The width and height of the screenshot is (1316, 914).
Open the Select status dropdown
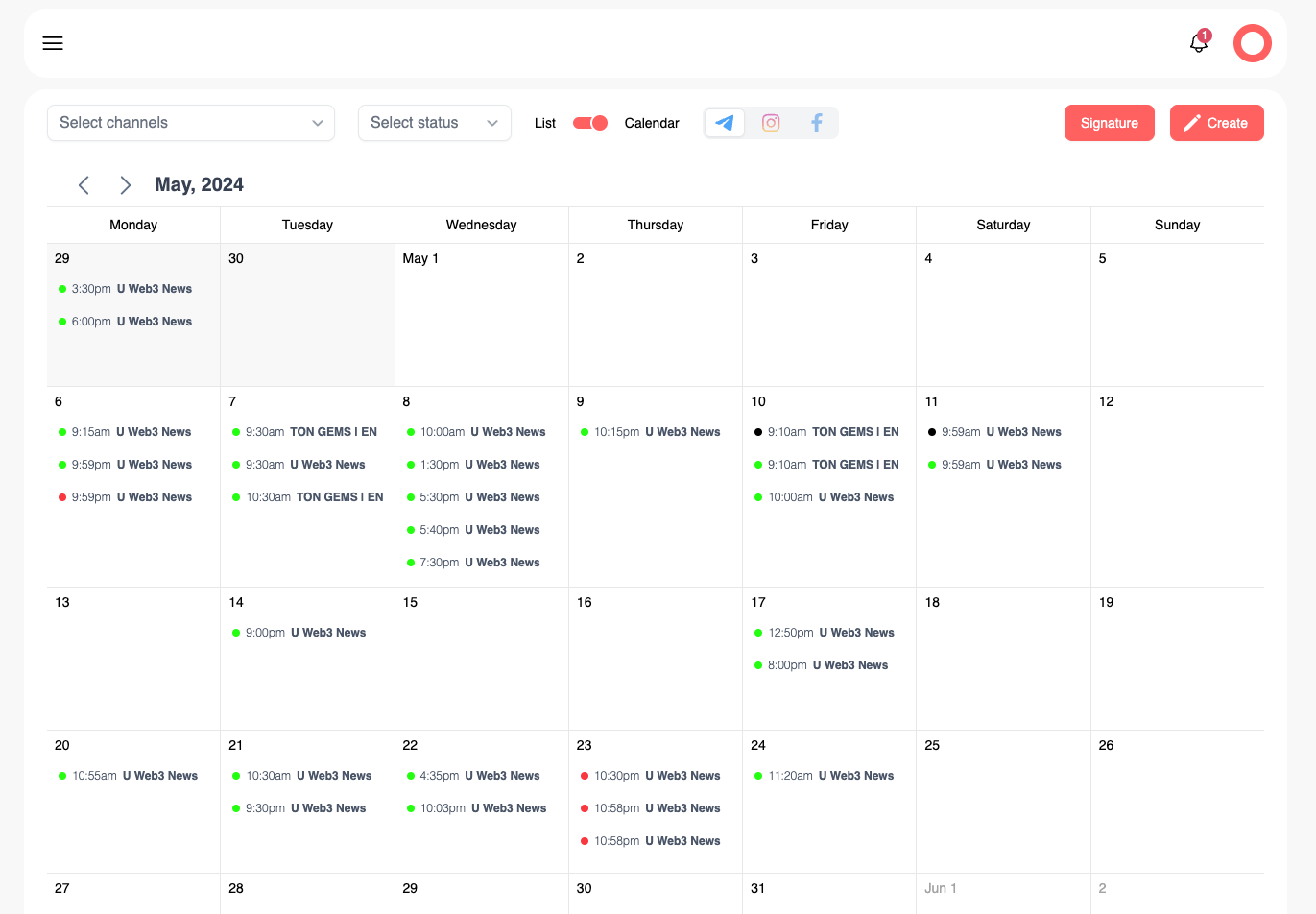434,123
